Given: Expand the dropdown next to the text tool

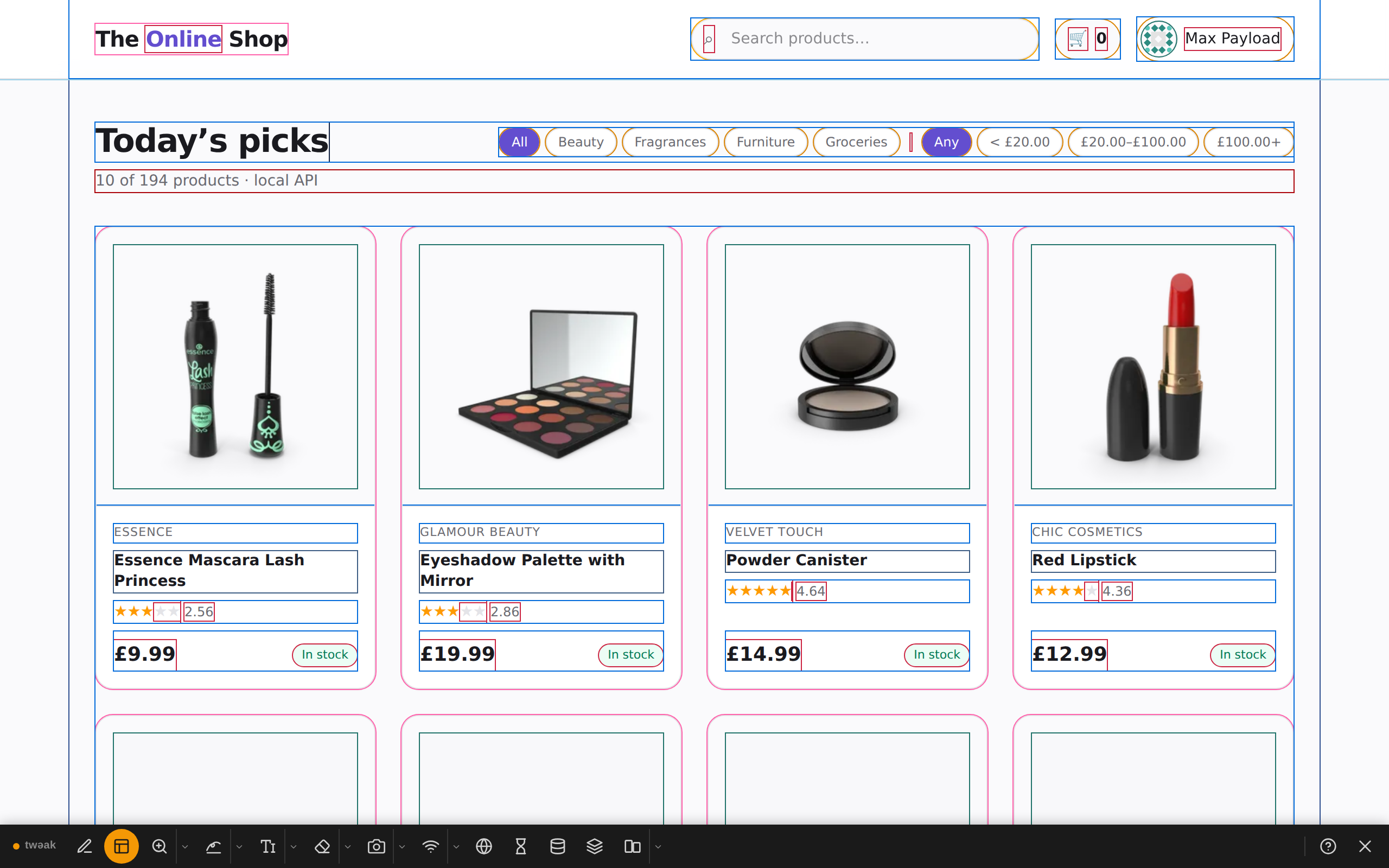Looking at the screenshot, I should 294,846.
